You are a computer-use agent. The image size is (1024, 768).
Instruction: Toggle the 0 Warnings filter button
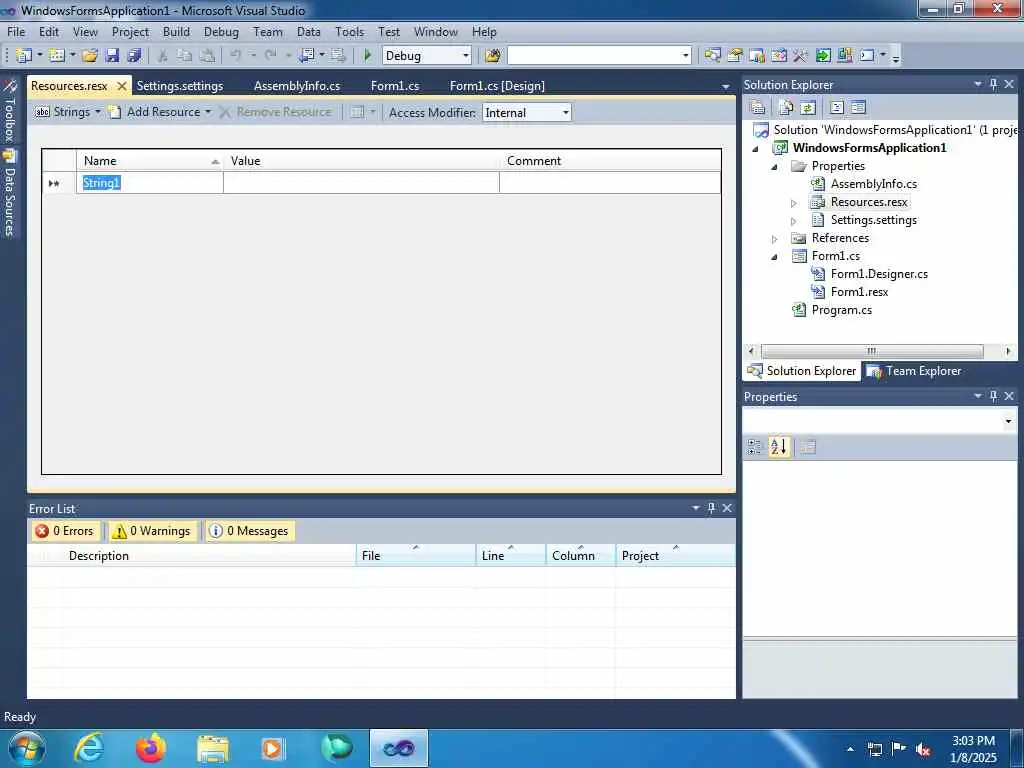153,531
